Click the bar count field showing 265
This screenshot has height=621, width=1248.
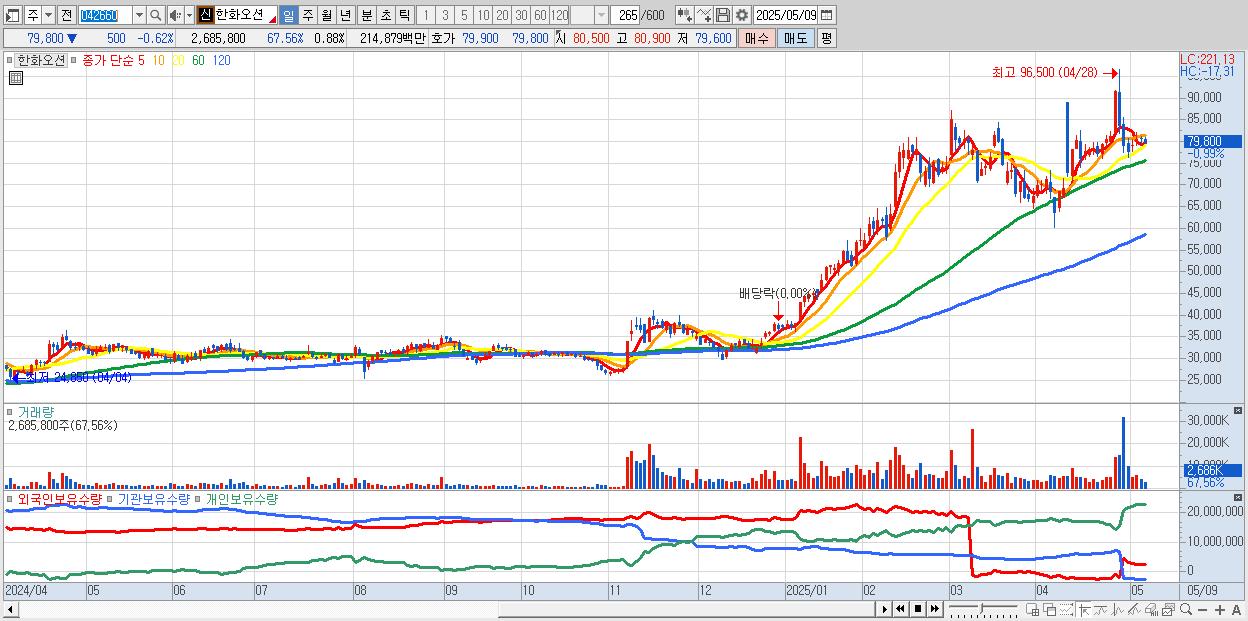click(626, 15)
